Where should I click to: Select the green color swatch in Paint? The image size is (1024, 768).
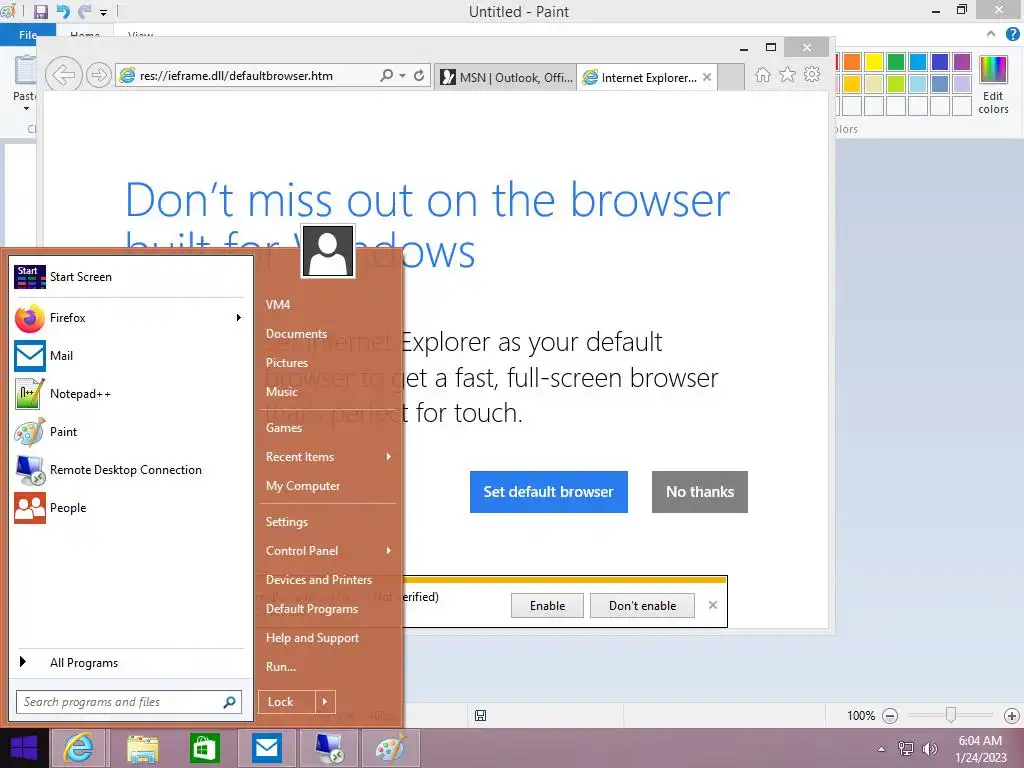click(896, 62)
